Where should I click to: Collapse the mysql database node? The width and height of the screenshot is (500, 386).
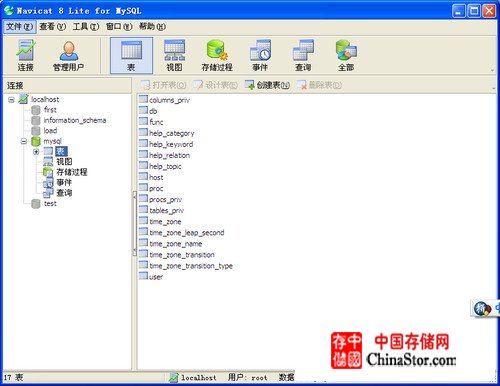[x=24, y=141]
